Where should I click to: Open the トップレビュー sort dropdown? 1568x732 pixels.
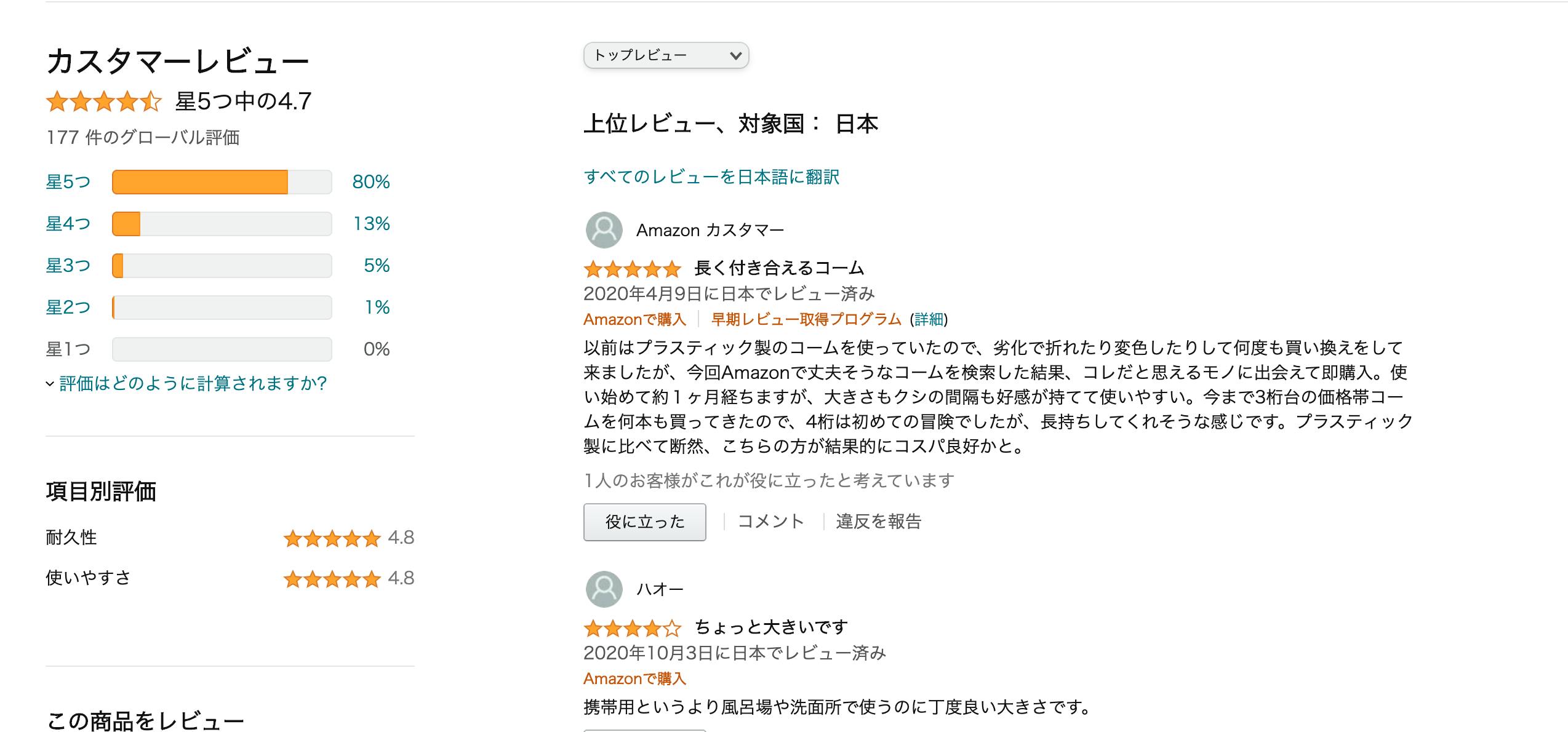pos(666,55)
